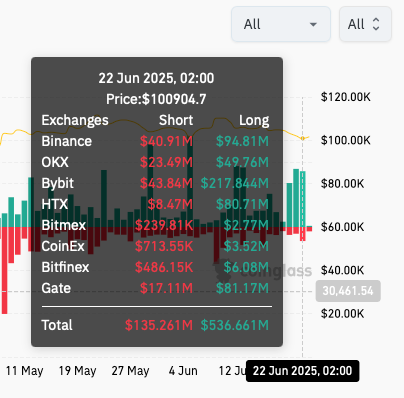Open the second 'All' stepper selector

coord(365,24)
